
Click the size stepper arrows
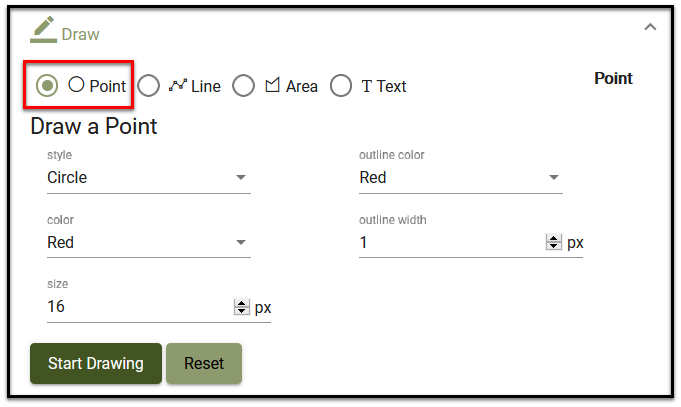coord(241,307)
